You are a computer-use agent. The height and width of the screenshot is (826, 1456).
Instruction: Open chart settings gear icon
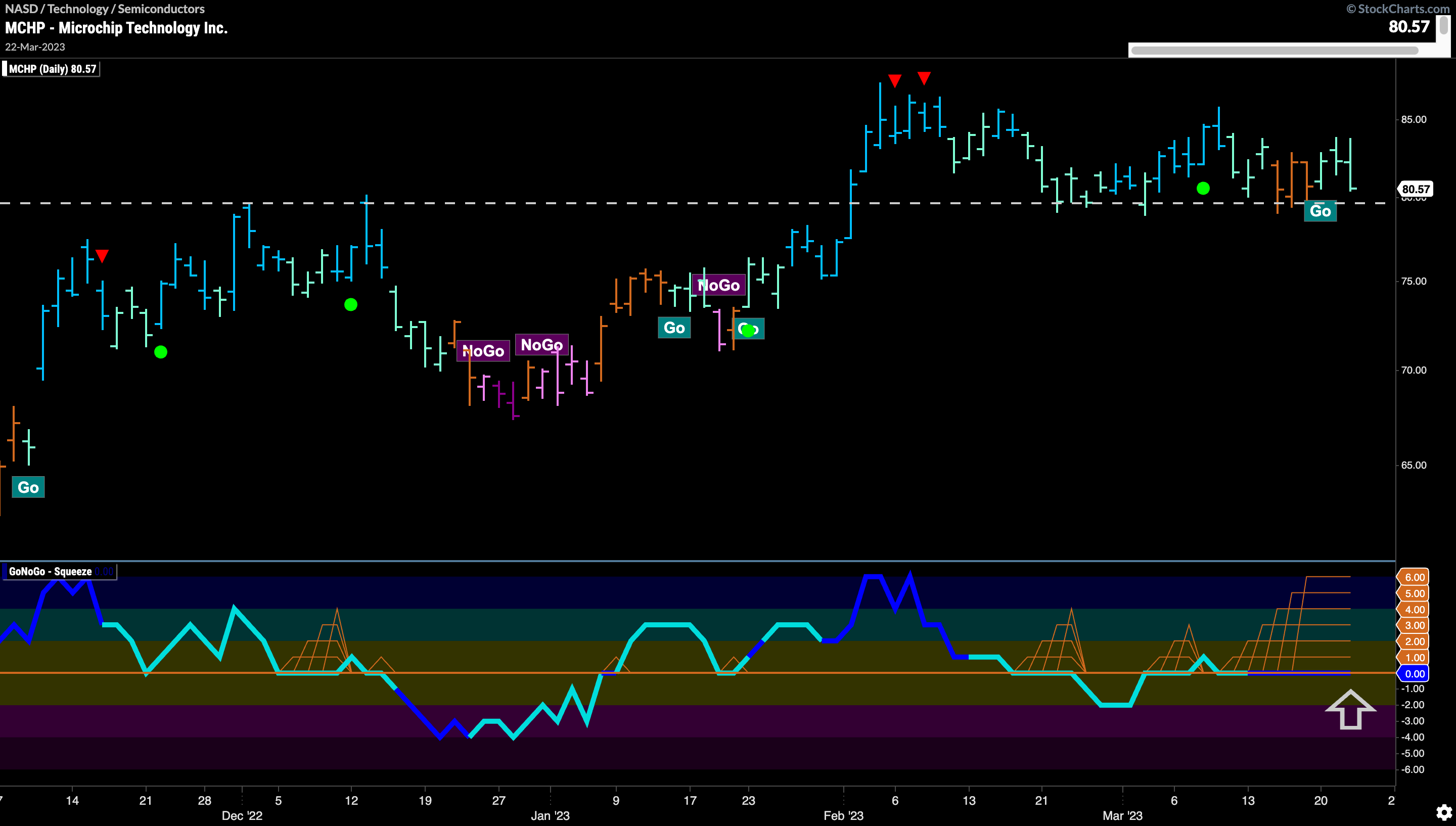point(1444,813)
